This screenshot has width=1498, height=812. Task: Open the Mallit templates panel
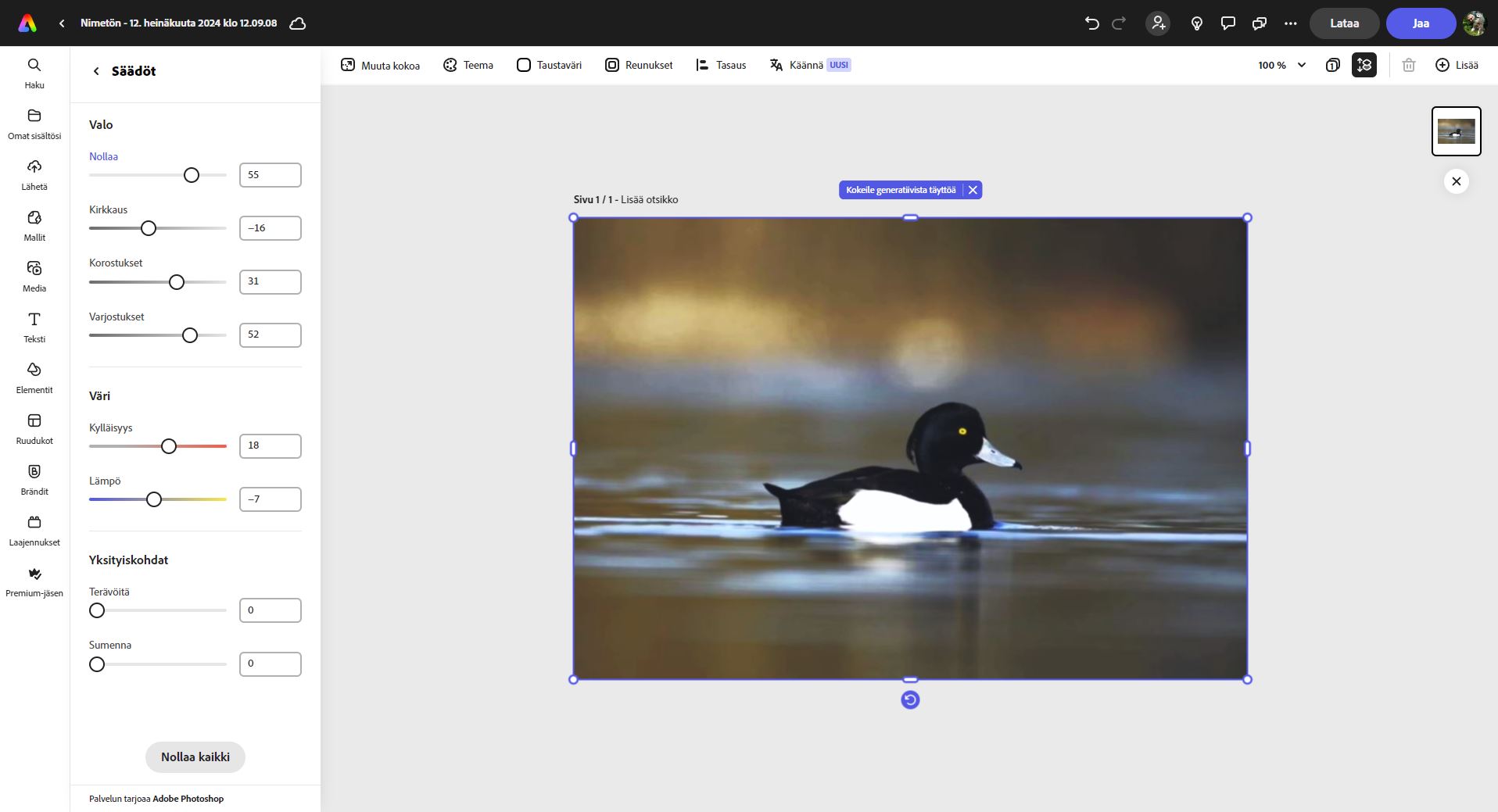(34, 225)
